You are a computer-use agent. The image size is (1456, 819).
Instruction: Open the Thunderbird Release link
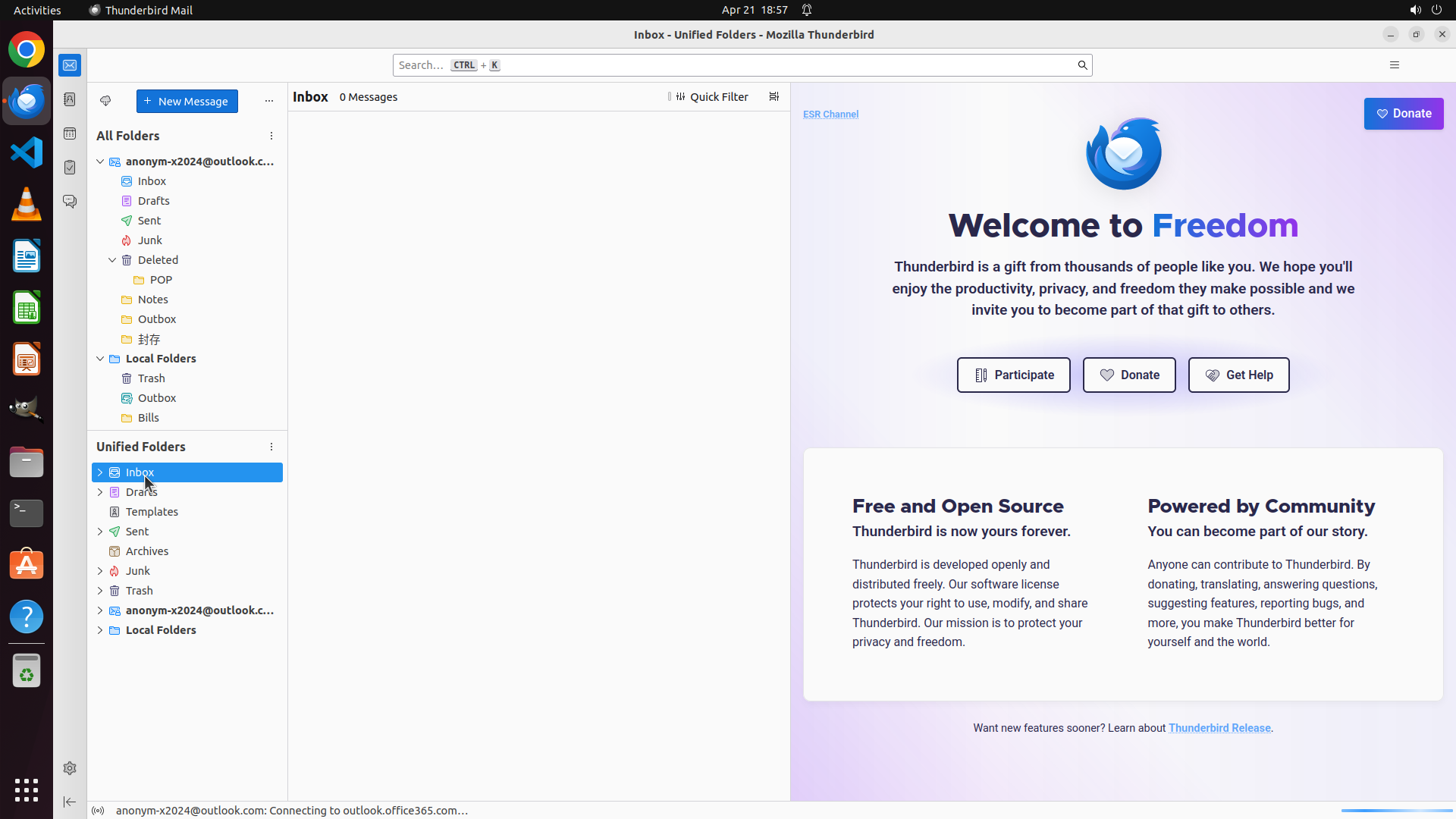coord(1219,728)
